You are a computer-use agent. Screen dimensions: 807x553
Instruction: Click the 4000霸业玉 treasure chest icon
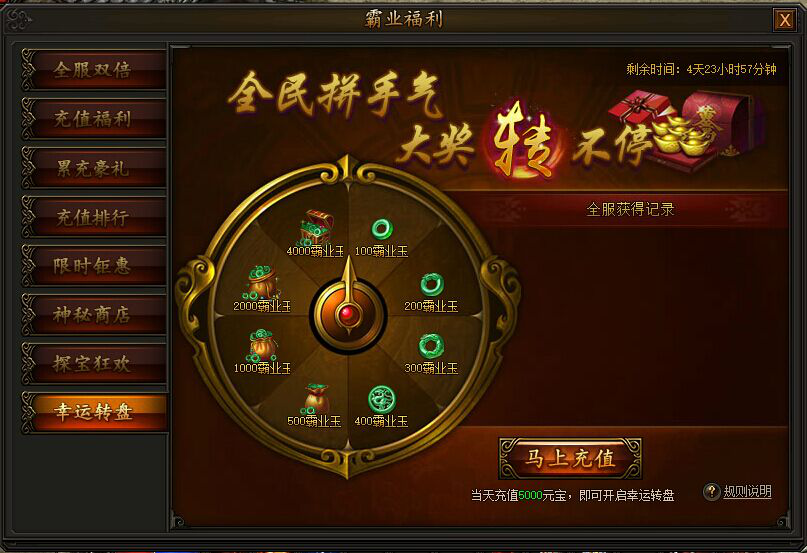point(315,227)
